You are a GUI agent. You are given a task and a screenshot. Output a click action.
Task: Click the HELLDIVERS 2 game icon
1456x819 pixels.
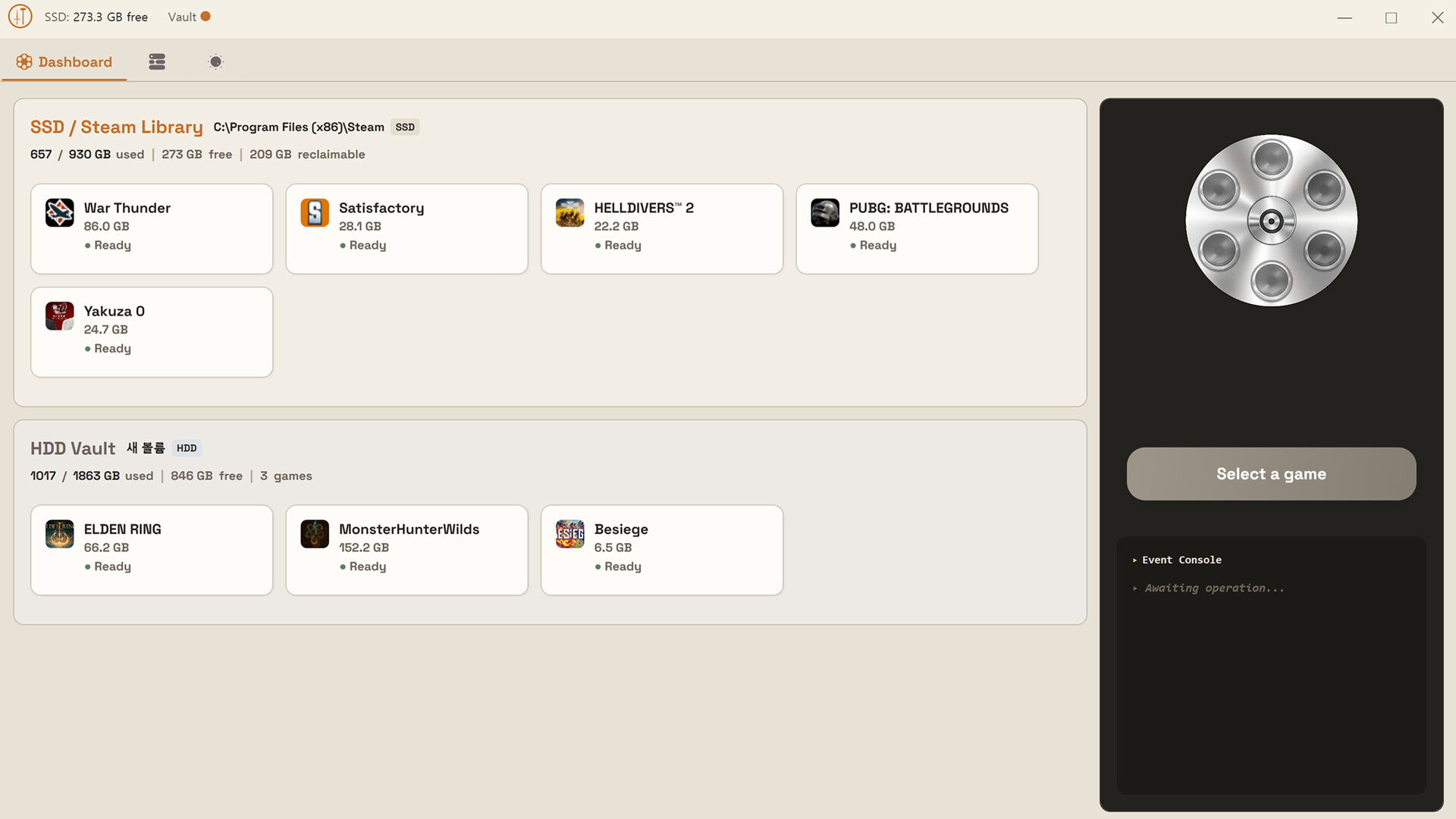(x=570, y=213)
